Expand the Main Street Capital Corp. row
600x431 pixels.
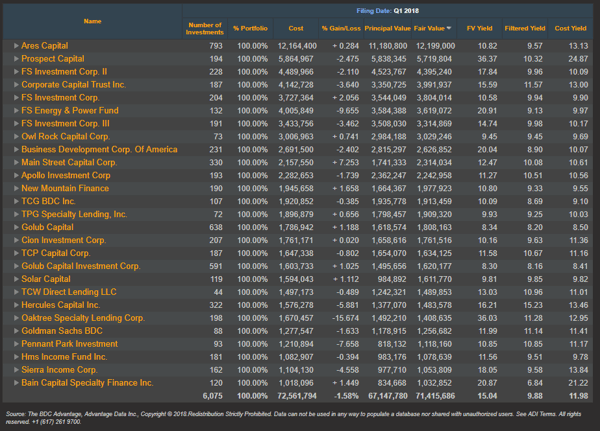tap(16, 162)
